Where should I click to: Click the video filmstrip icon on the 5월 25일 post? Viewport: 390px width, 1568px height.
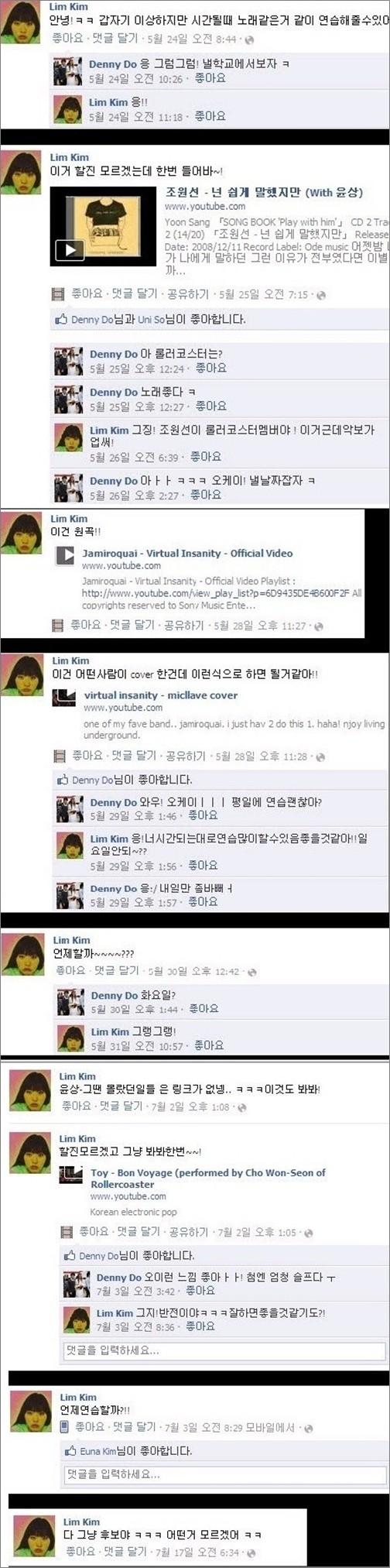click(x=58, y=294)
